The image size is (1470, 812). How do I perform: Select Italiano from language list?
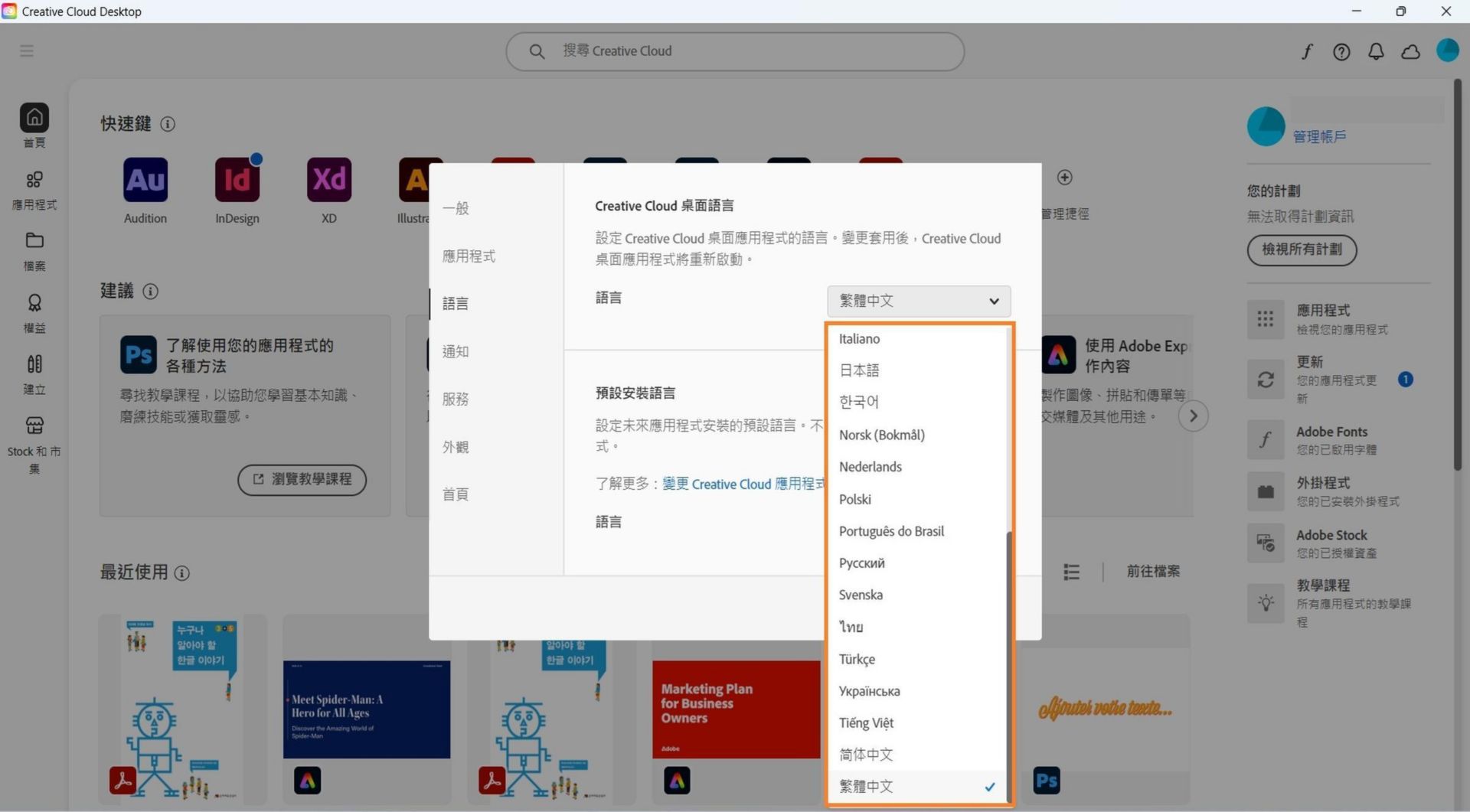916,339
